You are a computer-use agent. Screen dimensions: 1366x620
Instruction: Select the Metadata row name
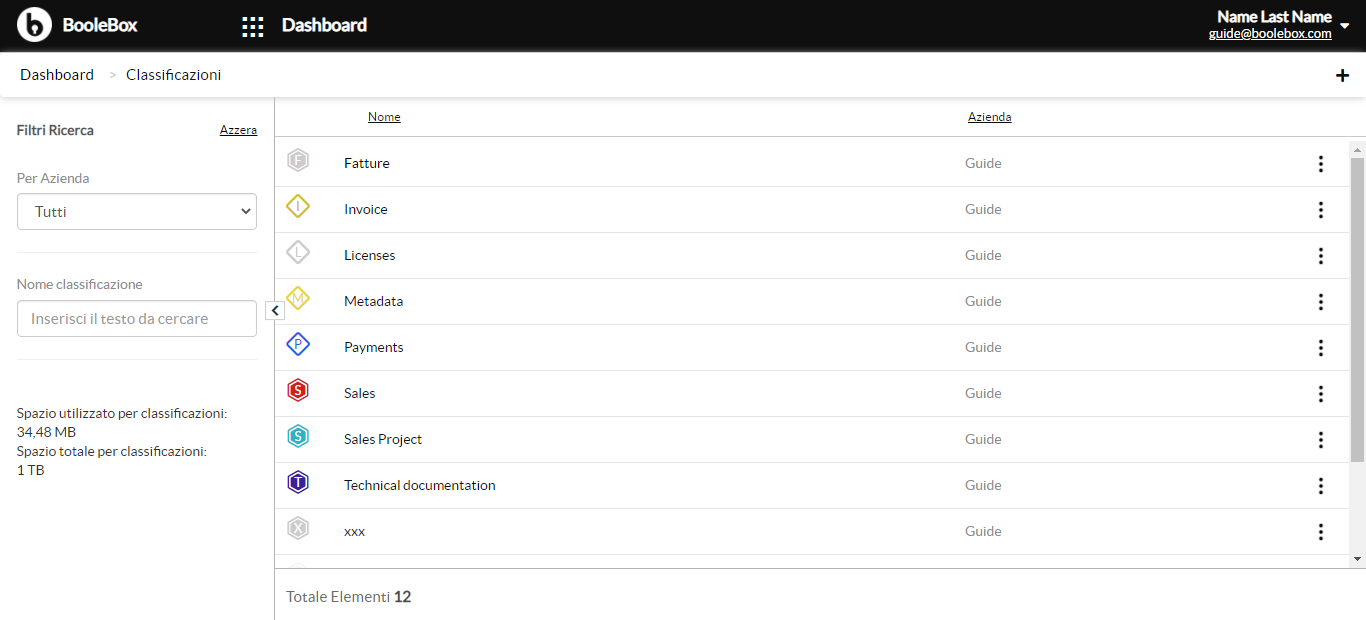pos(374,301)
